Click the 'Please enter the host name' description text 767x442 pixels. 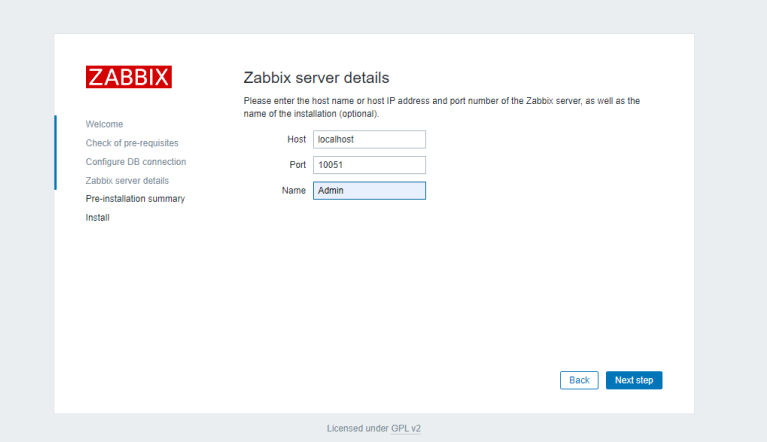(442, 107)
